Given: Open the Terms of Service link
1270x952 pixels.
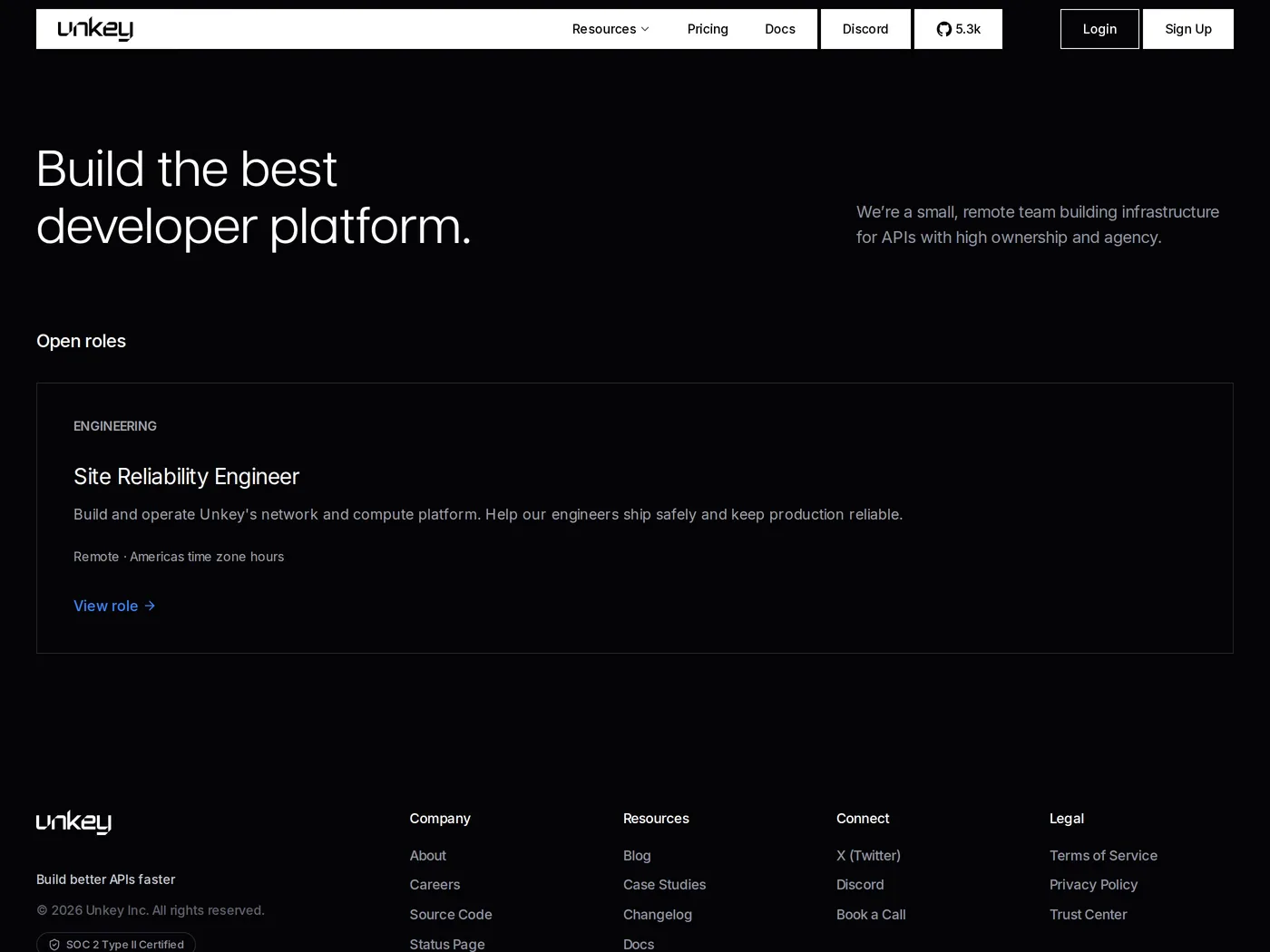Looking at the screenshot, I should tap(1103, 855).
